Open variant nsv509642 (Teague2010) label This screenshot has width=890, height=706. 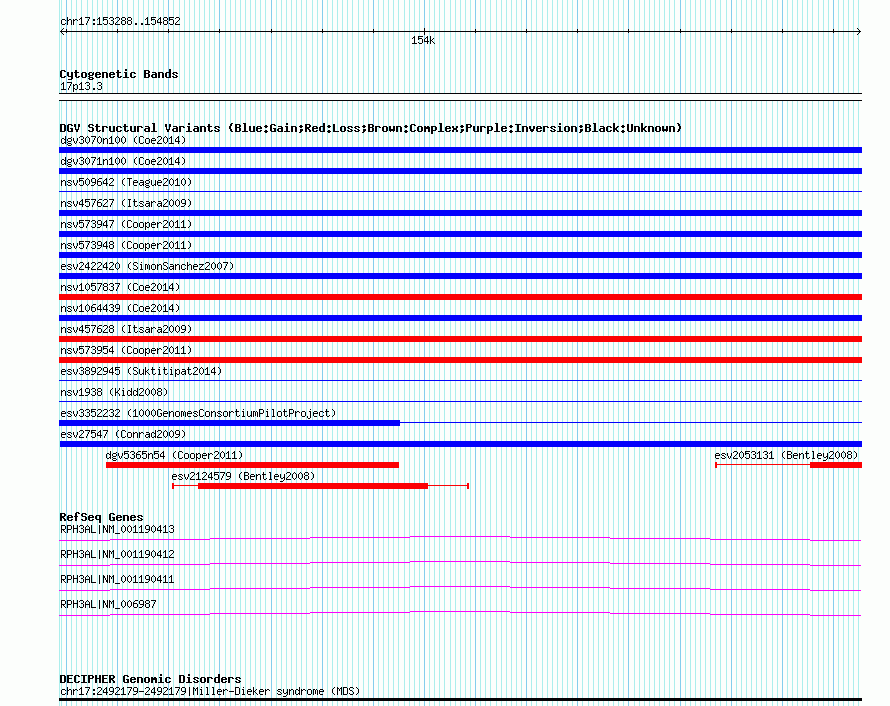[x=126, y=182]
